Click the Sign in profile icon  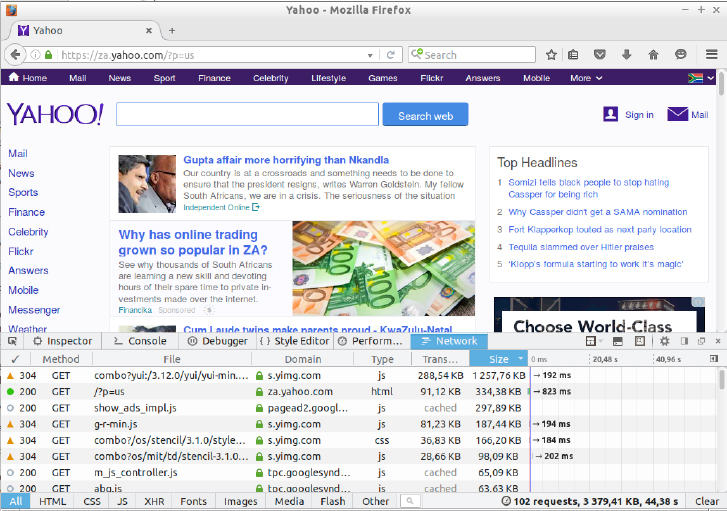click(x=611, y=114)
